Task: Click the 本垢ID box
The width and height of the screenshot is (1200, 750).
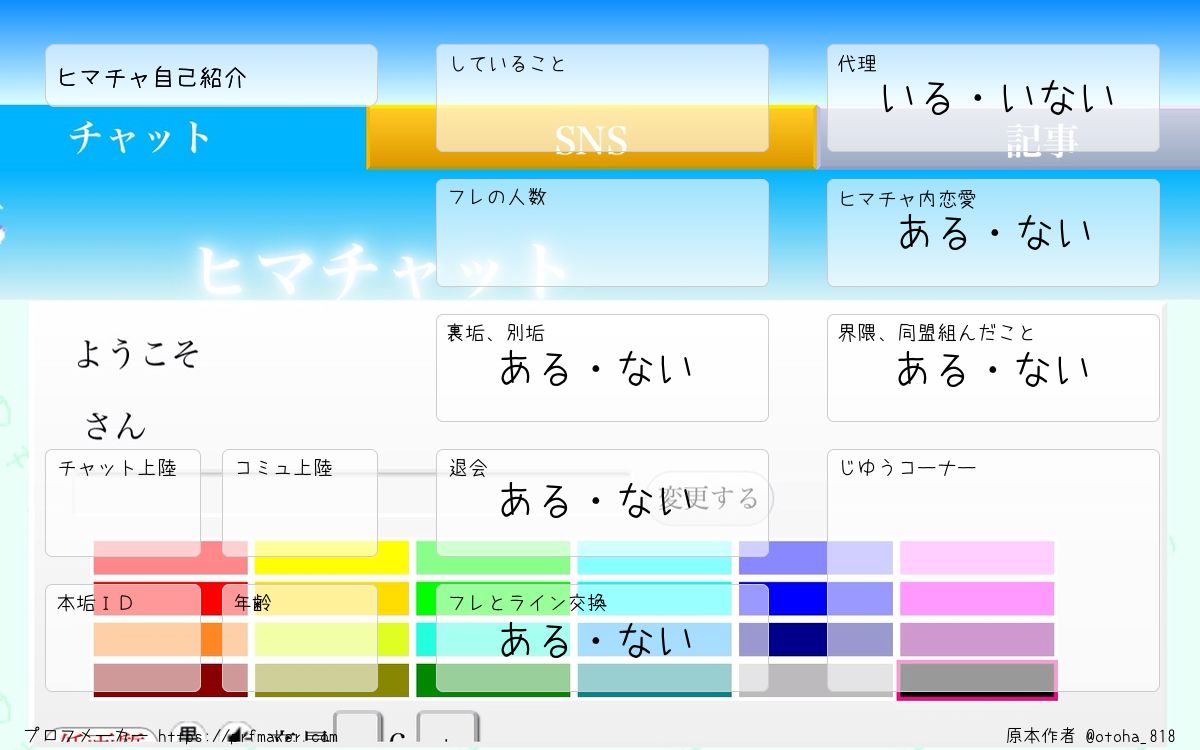Action: click(123, 638)
